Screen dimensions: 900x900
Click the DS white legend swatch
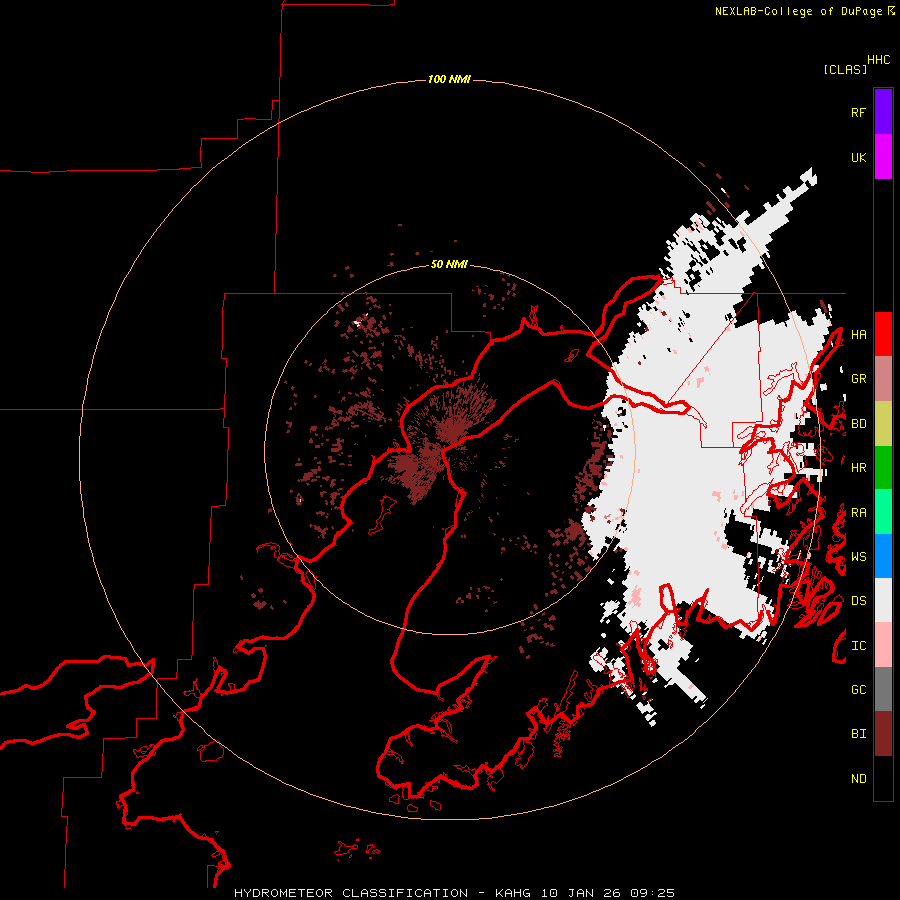pyautogui.click(x=883, y=600)
